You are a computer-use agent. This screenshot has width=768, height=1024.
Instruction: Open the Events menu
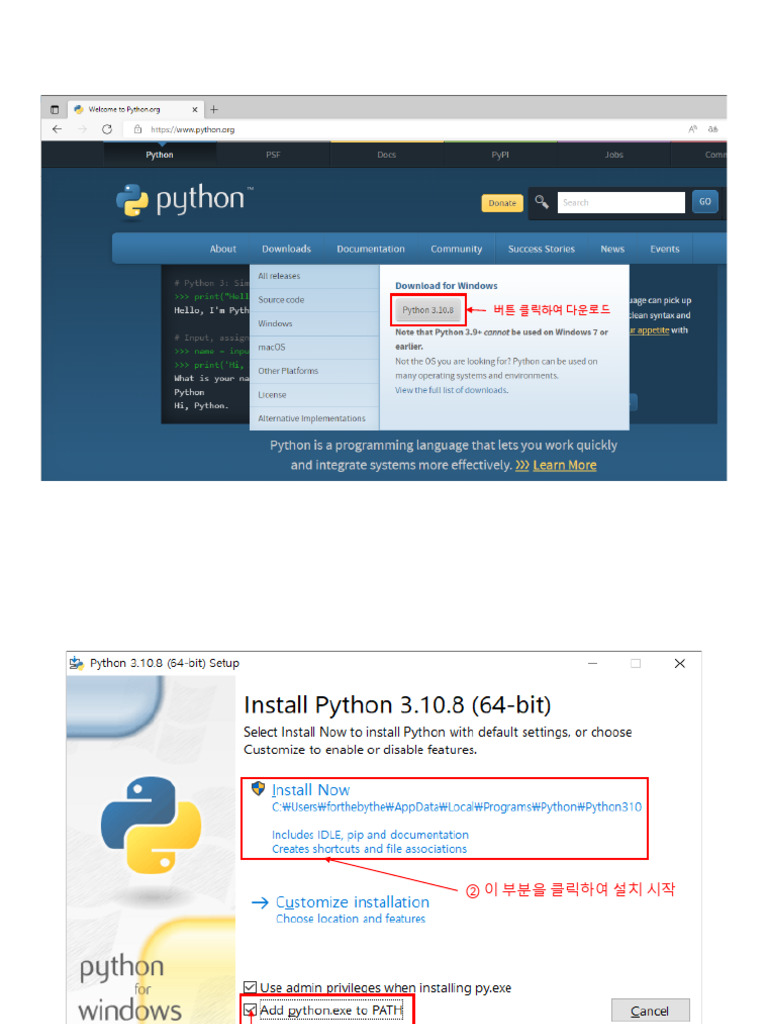[x=664, y=249]
